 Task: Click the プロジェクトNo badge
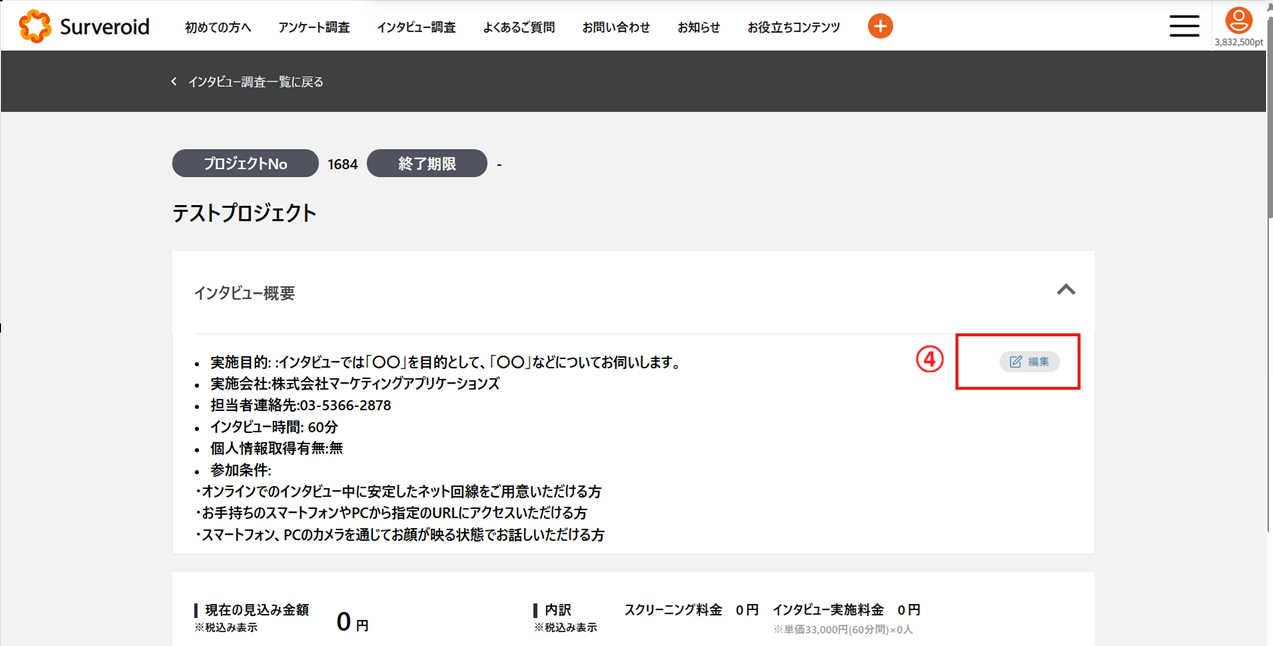point(245,164)
